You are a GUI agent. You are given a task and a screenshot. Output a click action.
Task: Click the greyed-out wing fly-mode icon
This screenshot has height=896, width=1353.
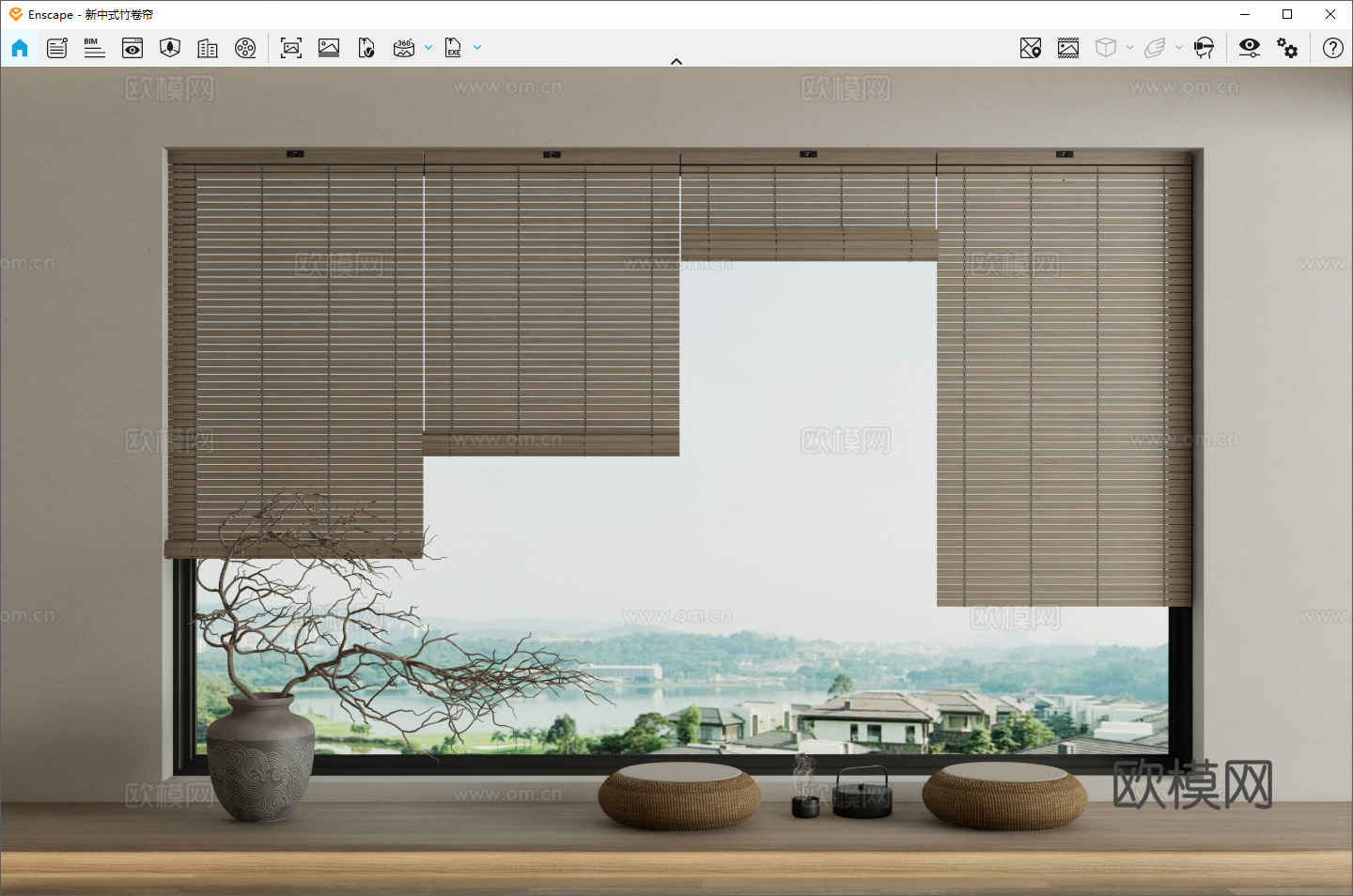pyautogui.click(x=1155, y=48)
